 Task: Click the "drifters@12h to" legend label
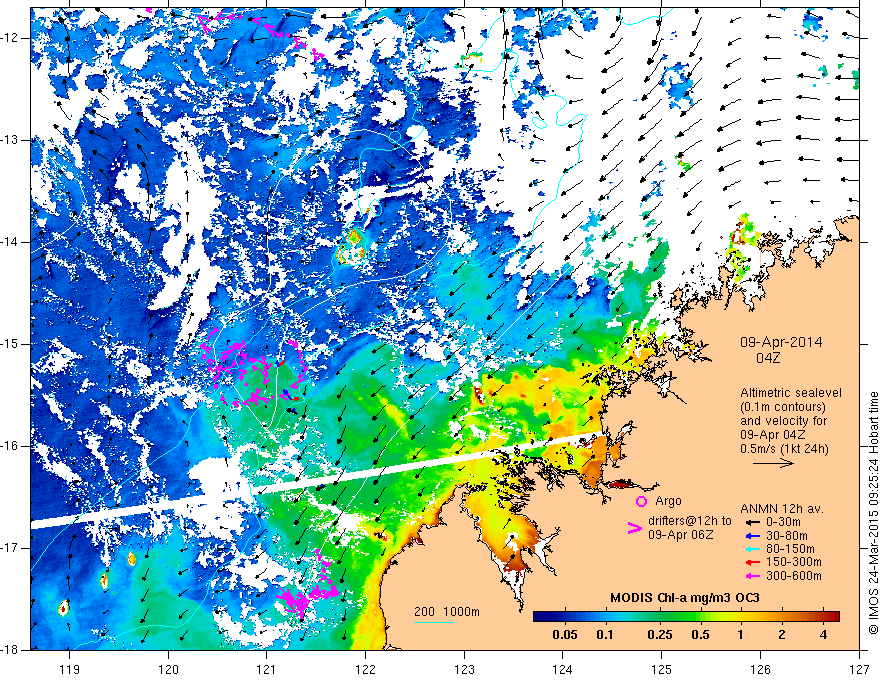coord(690,521)
